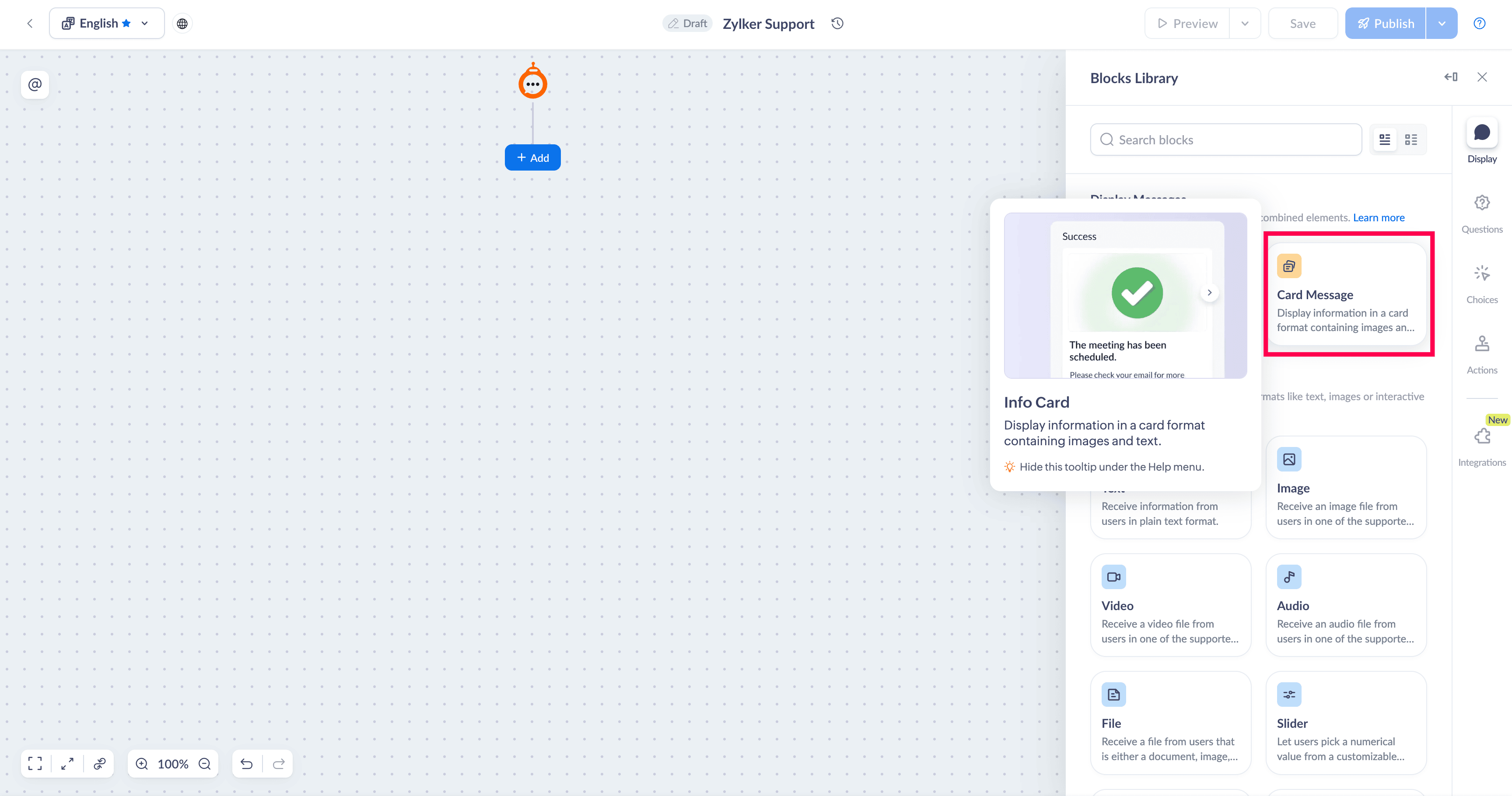Switch to the Questions tab
Viewport: 1512px width, 796px height.
click(x=1481, y=213)
